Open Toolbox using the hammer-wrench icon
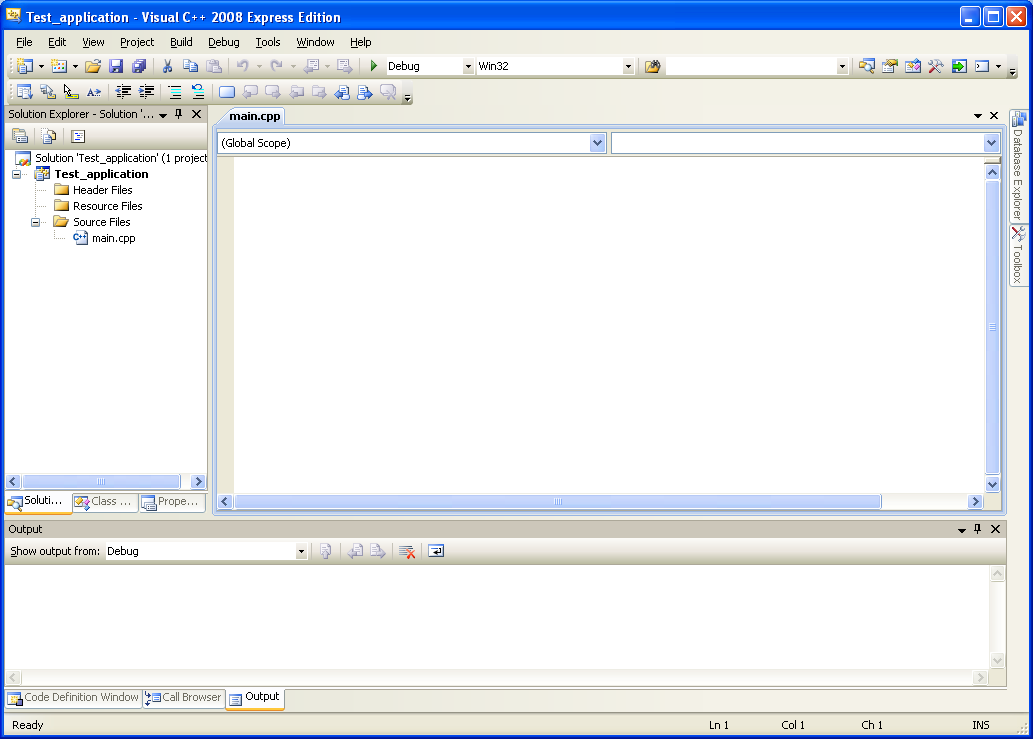This screenshot has height=739, width=1033. [935, 66]
